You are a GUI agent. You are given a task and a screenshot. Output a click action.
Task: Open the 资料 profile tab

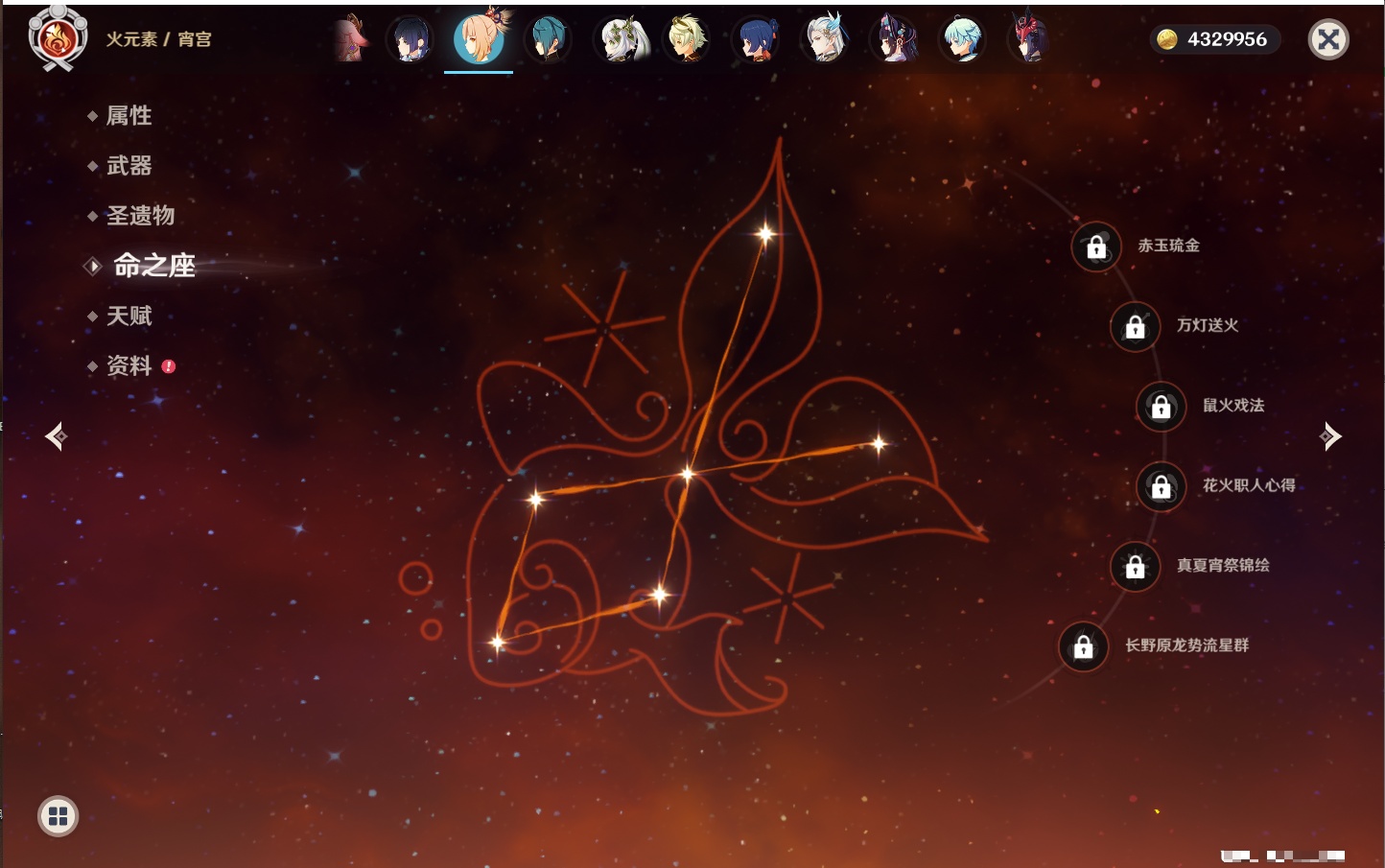(x=129, y=365)
